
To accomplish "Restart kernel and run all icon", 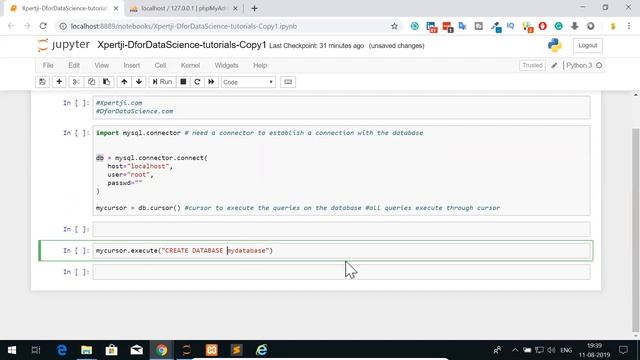I will 211,82.
